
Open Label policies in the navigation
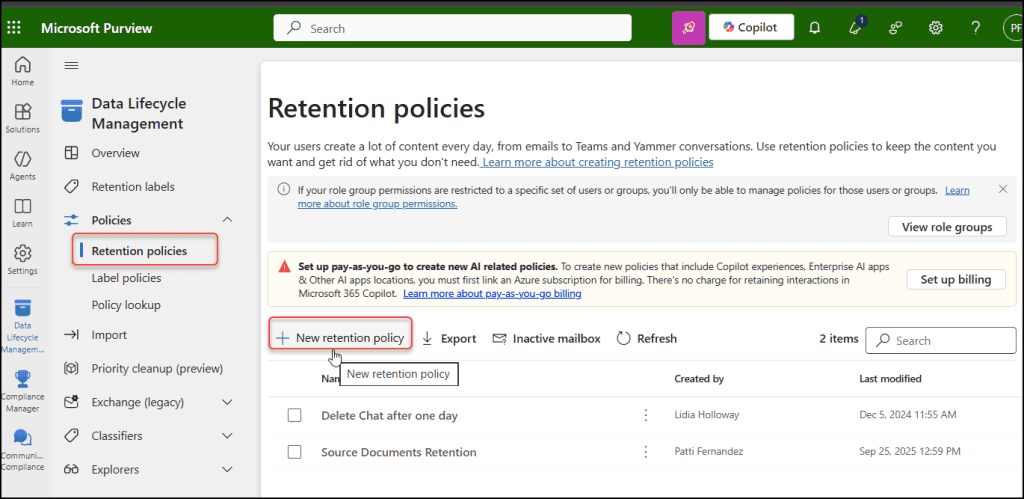126,278
